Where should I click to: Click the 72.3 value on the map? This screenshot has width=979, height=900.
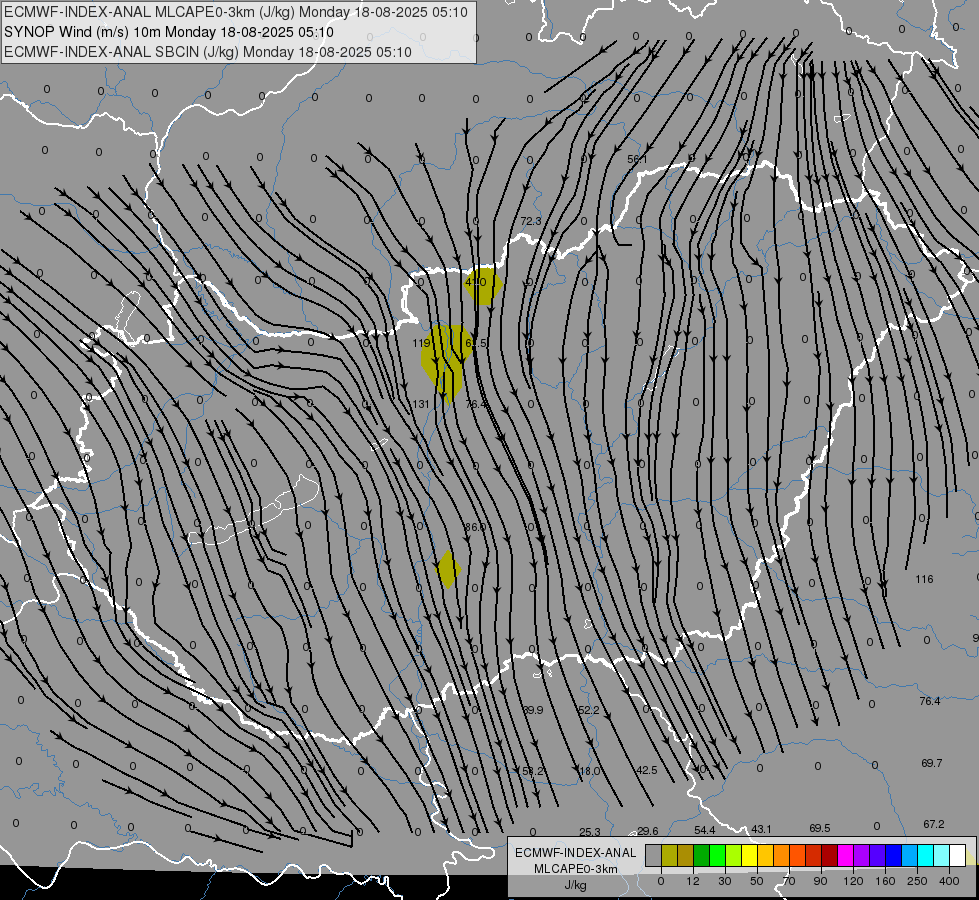click(x=531, y=221)
